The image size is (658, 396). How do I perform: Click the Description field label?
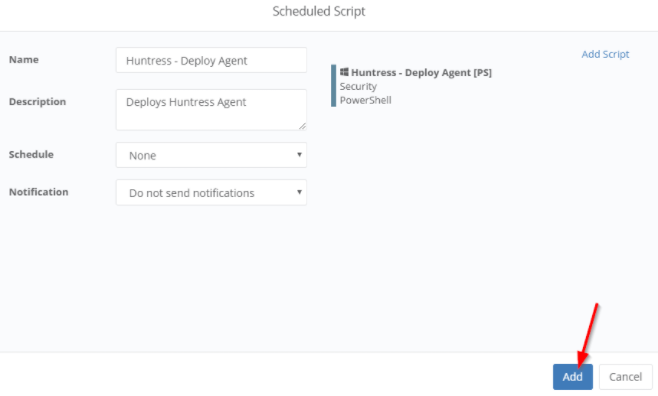pos(37,102)
